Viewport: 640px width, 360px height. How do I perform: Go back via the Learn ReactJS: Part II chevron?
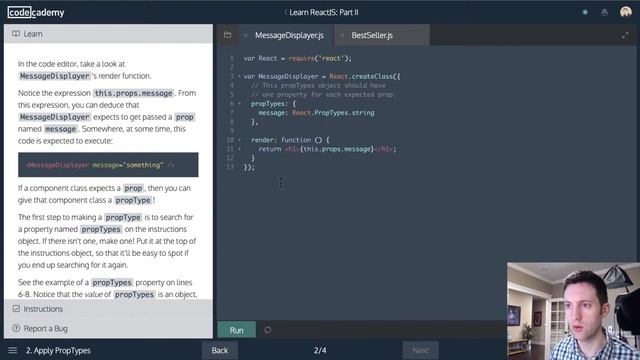click(285, 12)
